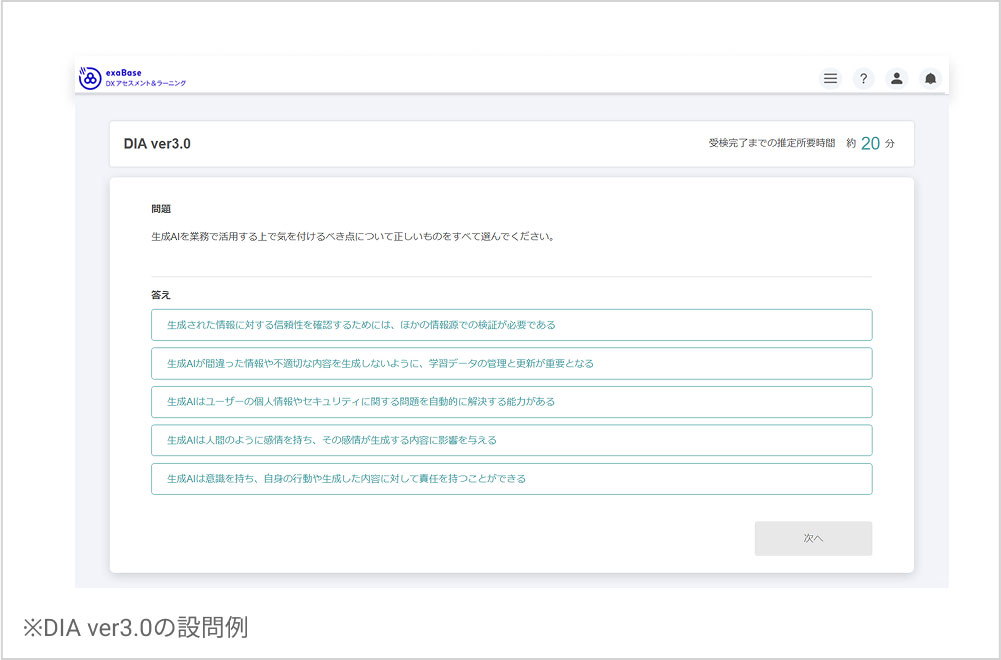Click the 受検完了までの推定所要時間 label
Image resolution: width=1001 pixels, height=660 pixels.
click(x=771, y=144)
